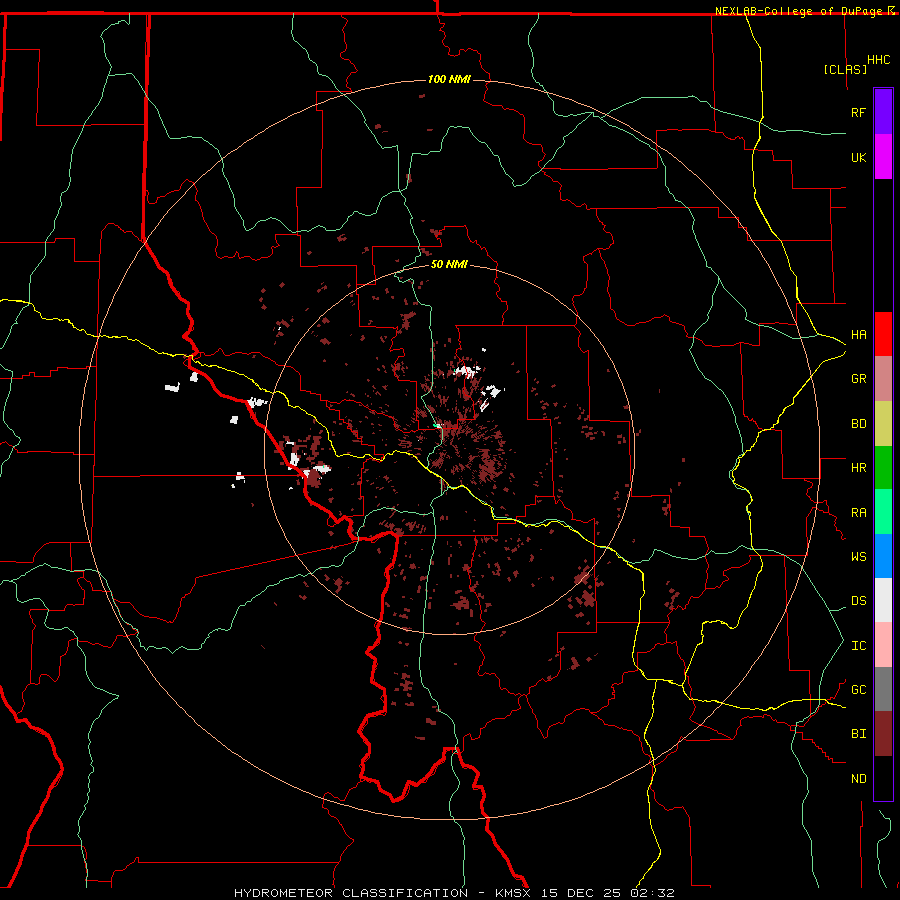Click the KMSX radar site identifier
The width and height of the screenshot is (900, 900).
(514, 893)
